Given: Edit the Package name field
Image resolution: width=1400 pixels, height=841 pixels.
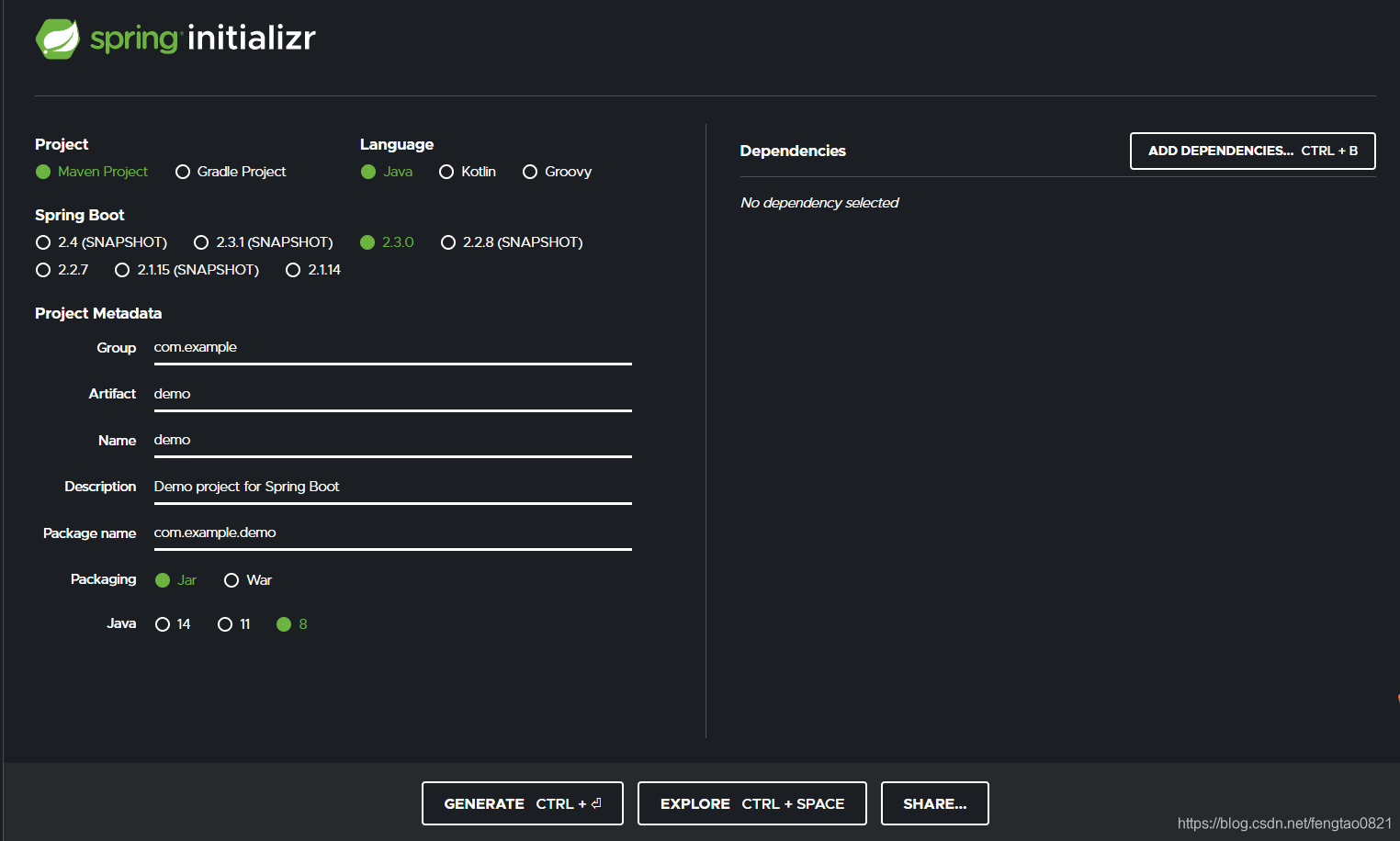Looking at the screenshot, I should (x=392, y=533).
